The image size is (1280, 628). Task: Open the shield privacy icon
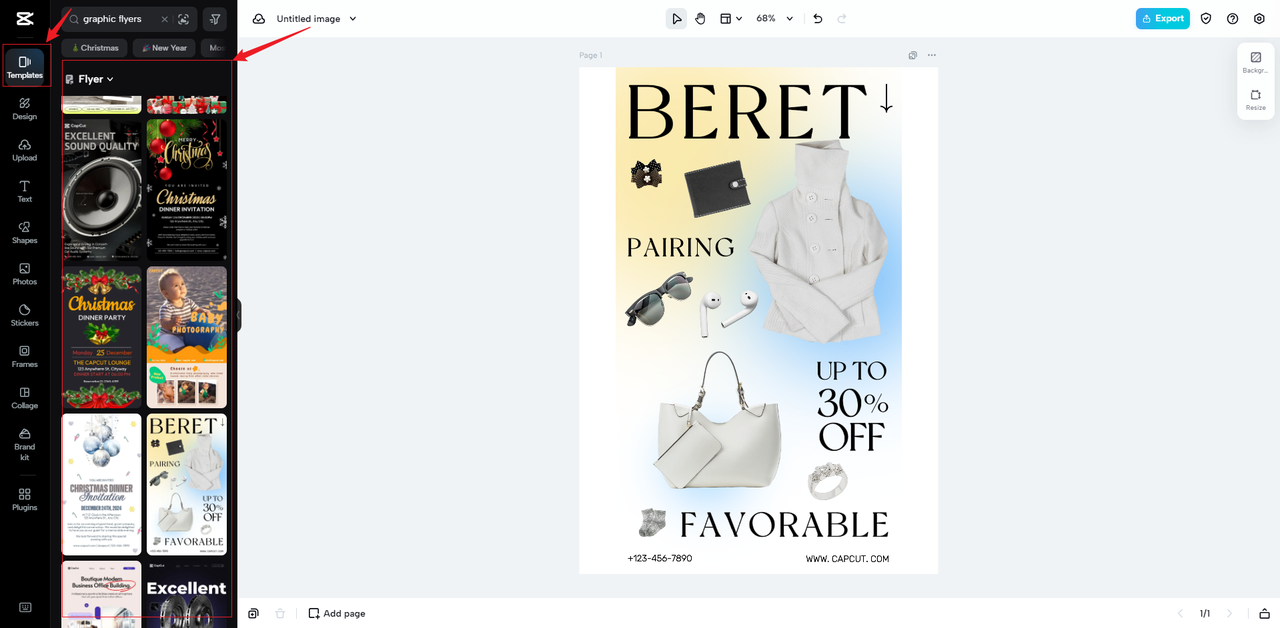point(1206,18)
